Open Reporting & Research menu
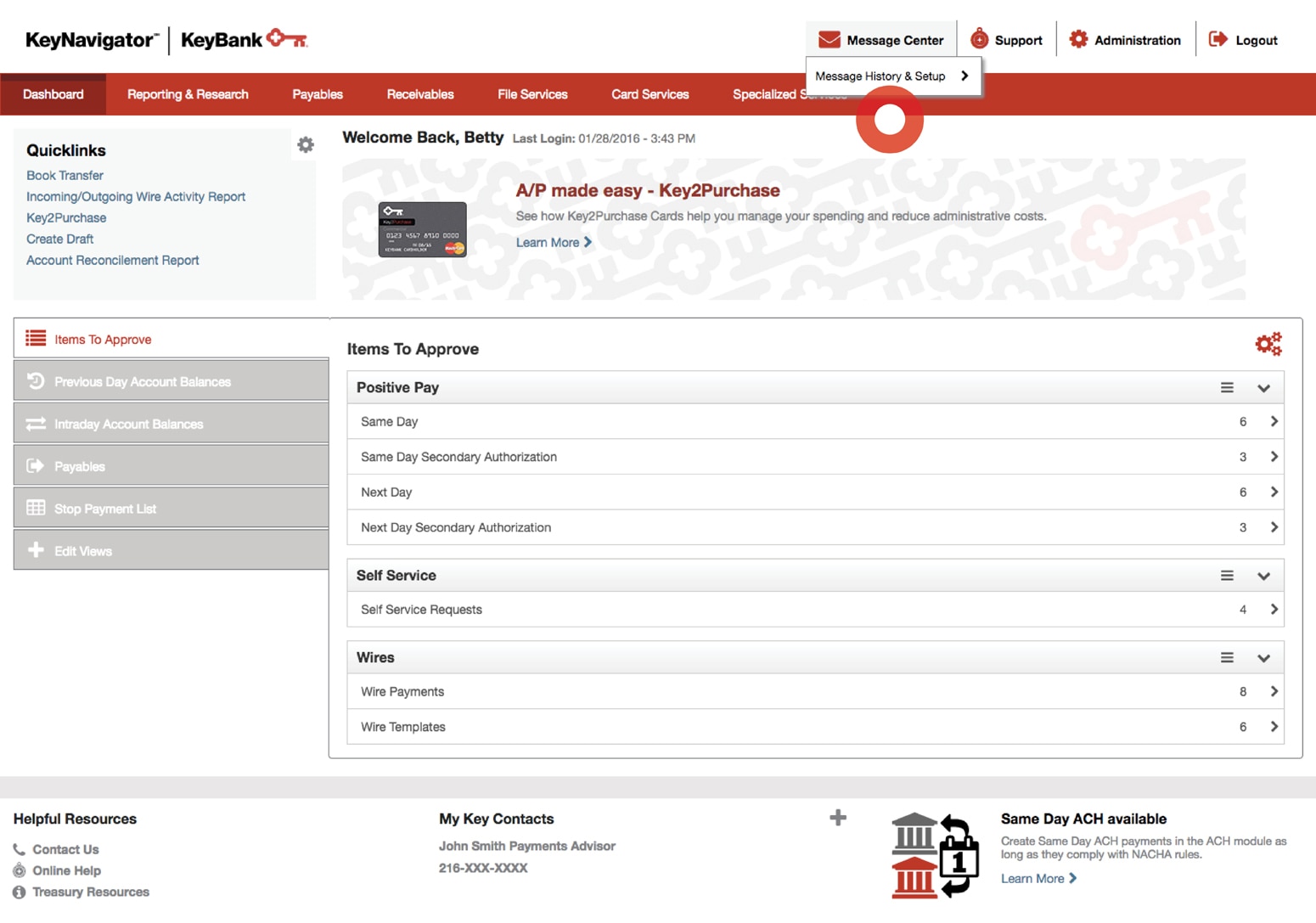This screenshot has width=1316, height=923. click(x=188, y=94)
